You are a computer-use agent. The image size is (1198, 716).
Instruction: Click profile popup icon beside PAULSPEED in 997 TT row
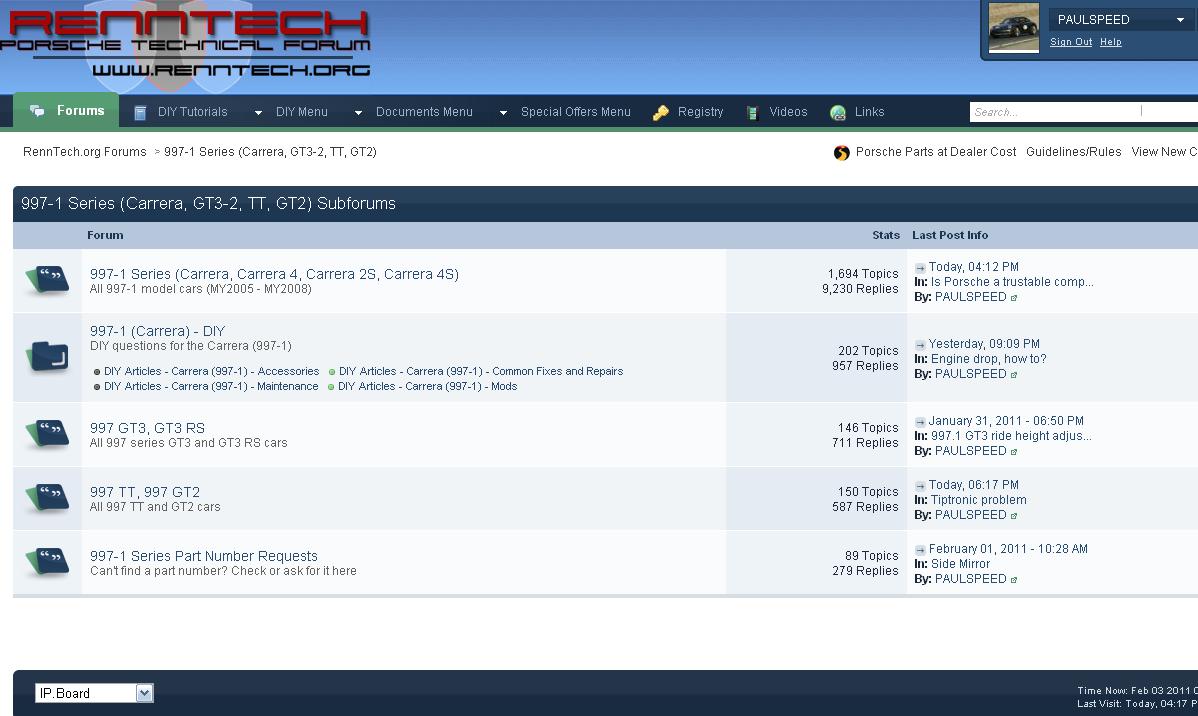tap(1014, 517)
